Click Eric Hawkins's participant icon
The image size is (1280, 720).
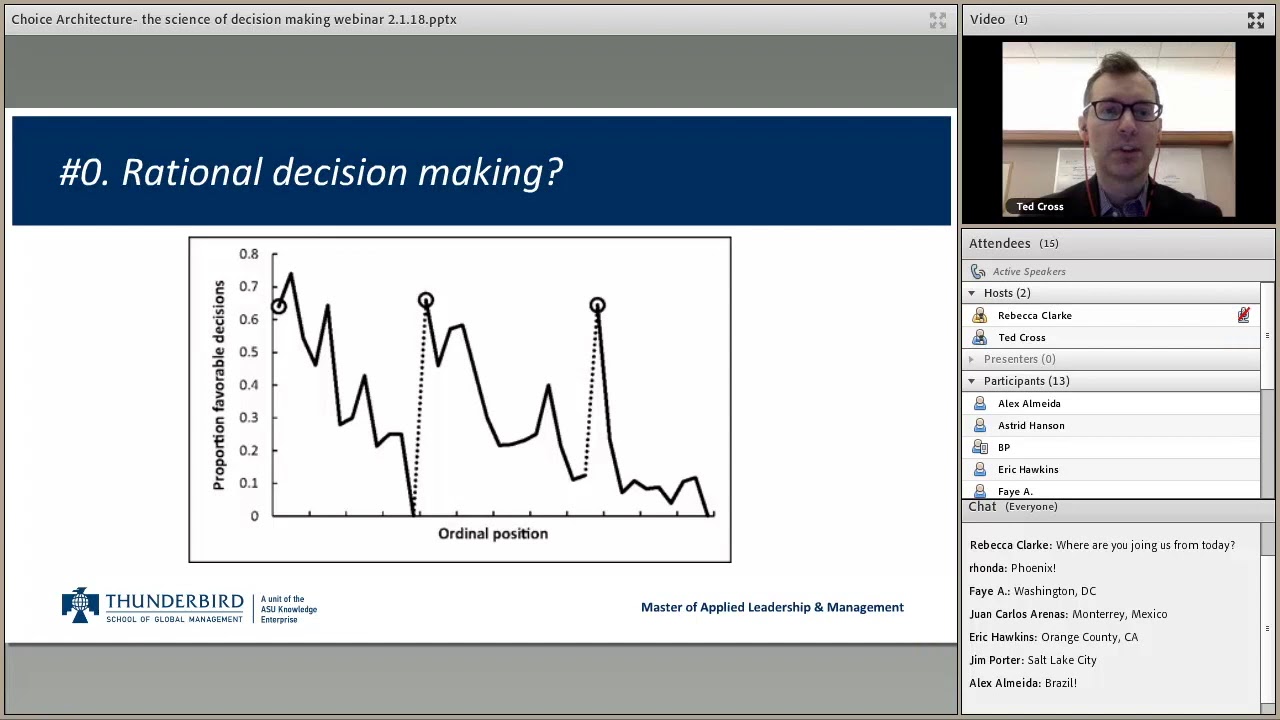[980, 469]
